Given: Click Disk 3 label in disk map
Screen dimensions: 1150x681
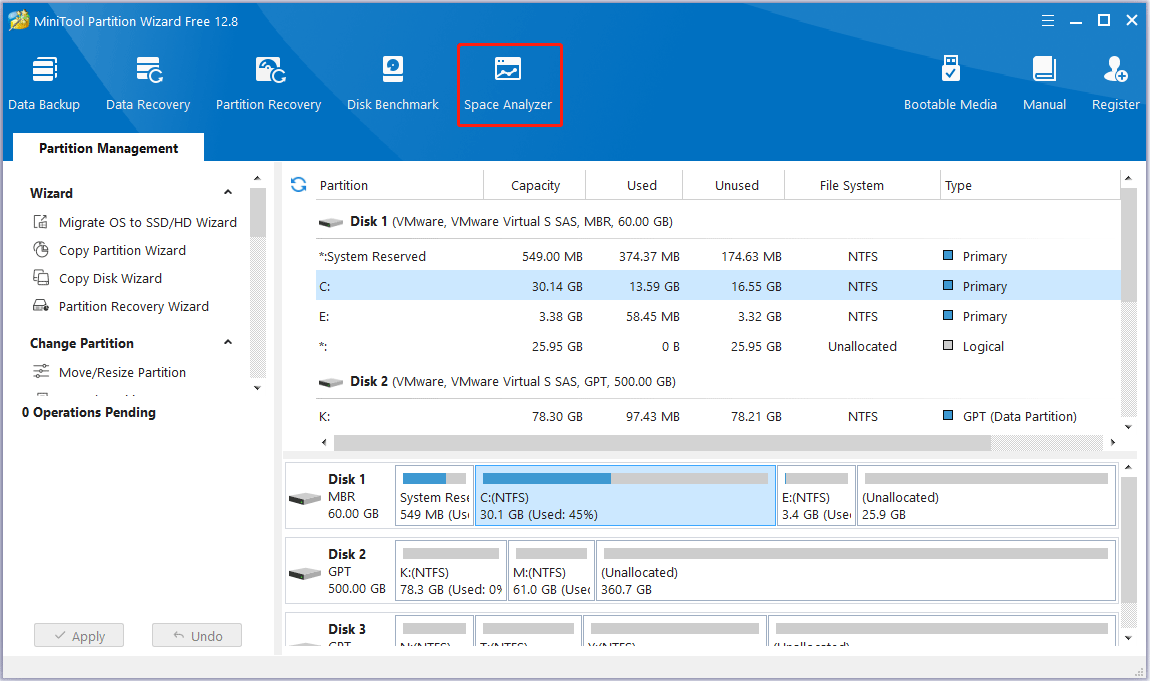Looking at the screenshot, I should (x=346, y=629).
